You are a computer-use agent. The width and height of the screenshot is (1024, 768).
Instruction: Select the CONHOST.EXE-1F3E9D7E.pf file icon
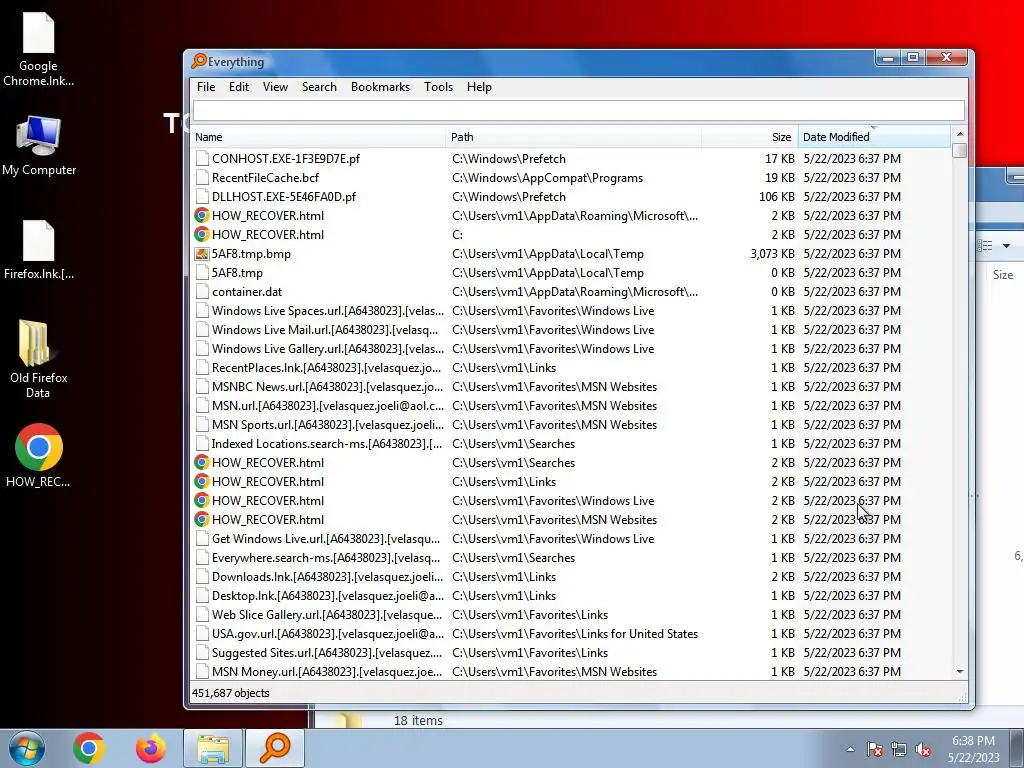pos(202,159)
